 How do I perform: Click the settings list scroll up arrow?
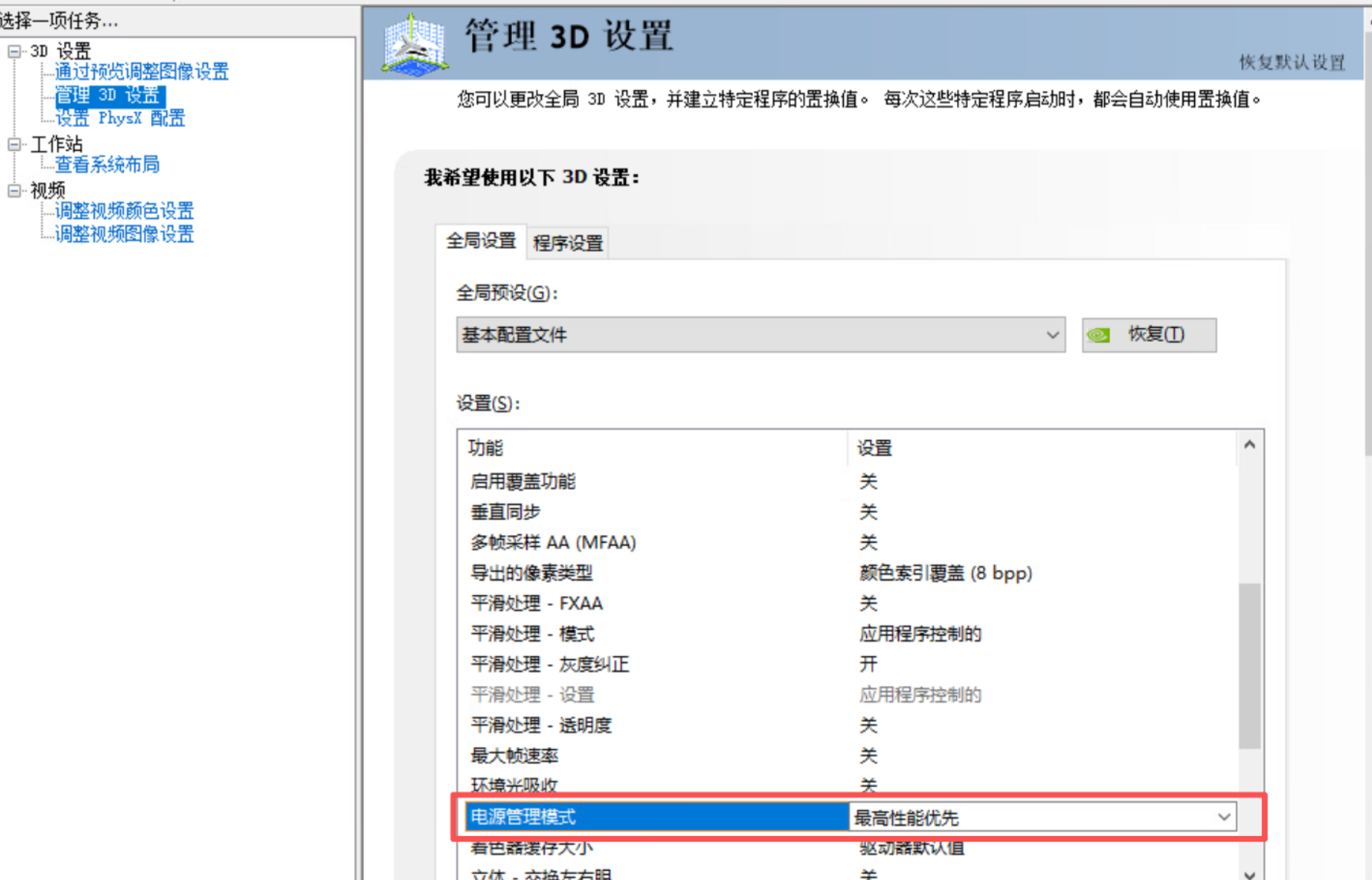[1250, 445]
